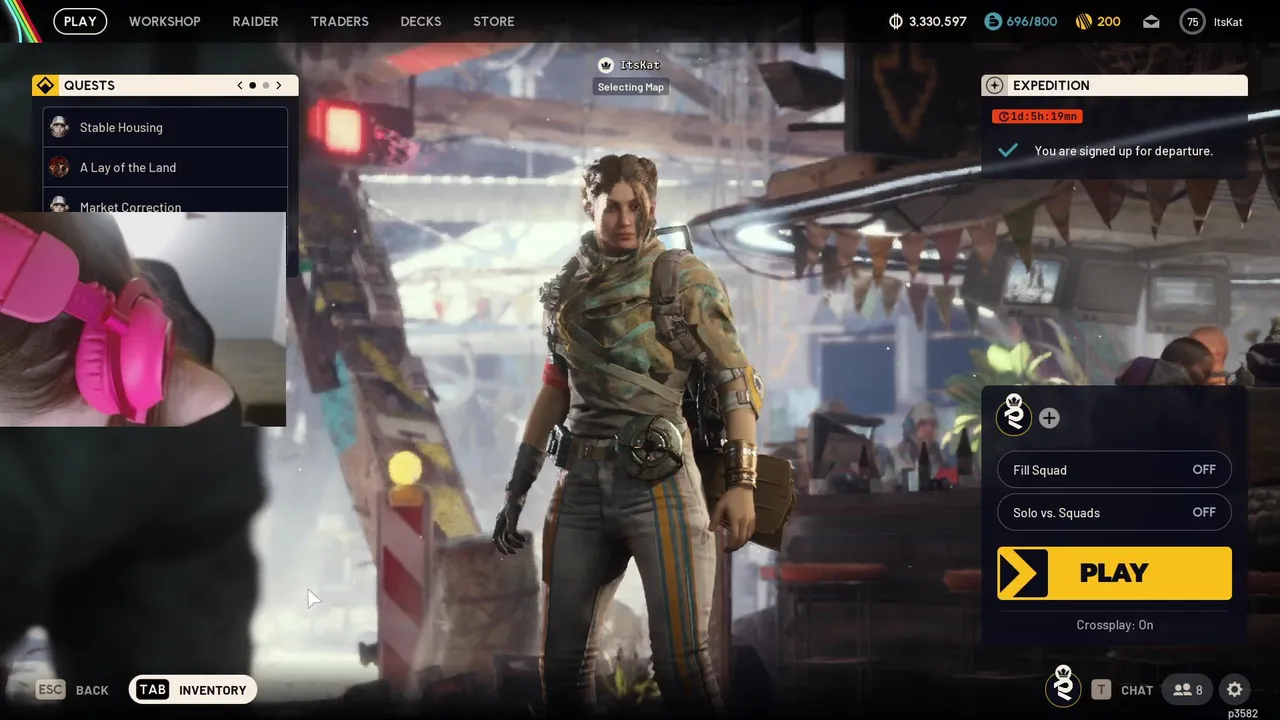1280x720 pixels.
Task: Go to previous quests page arrow
Action: [x=240, y=85]
